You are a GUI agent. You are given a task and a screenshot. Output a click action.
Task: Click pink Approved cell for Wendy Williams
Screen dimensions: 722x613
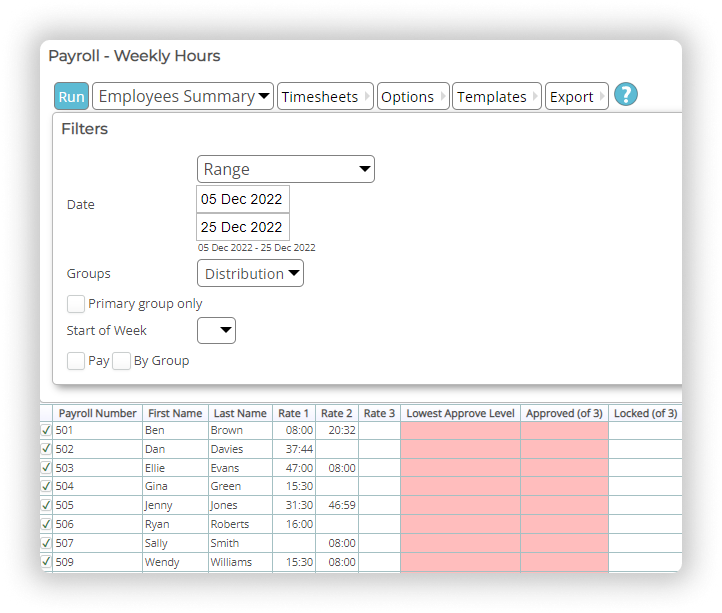tap(565, 562)
